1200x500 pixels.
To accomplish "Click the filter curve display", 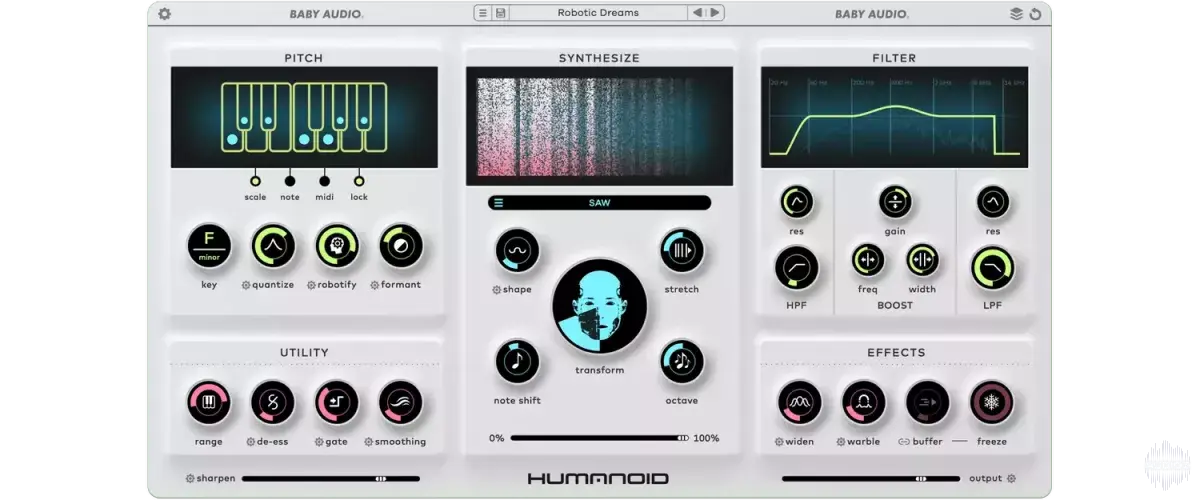I will 895,117.
